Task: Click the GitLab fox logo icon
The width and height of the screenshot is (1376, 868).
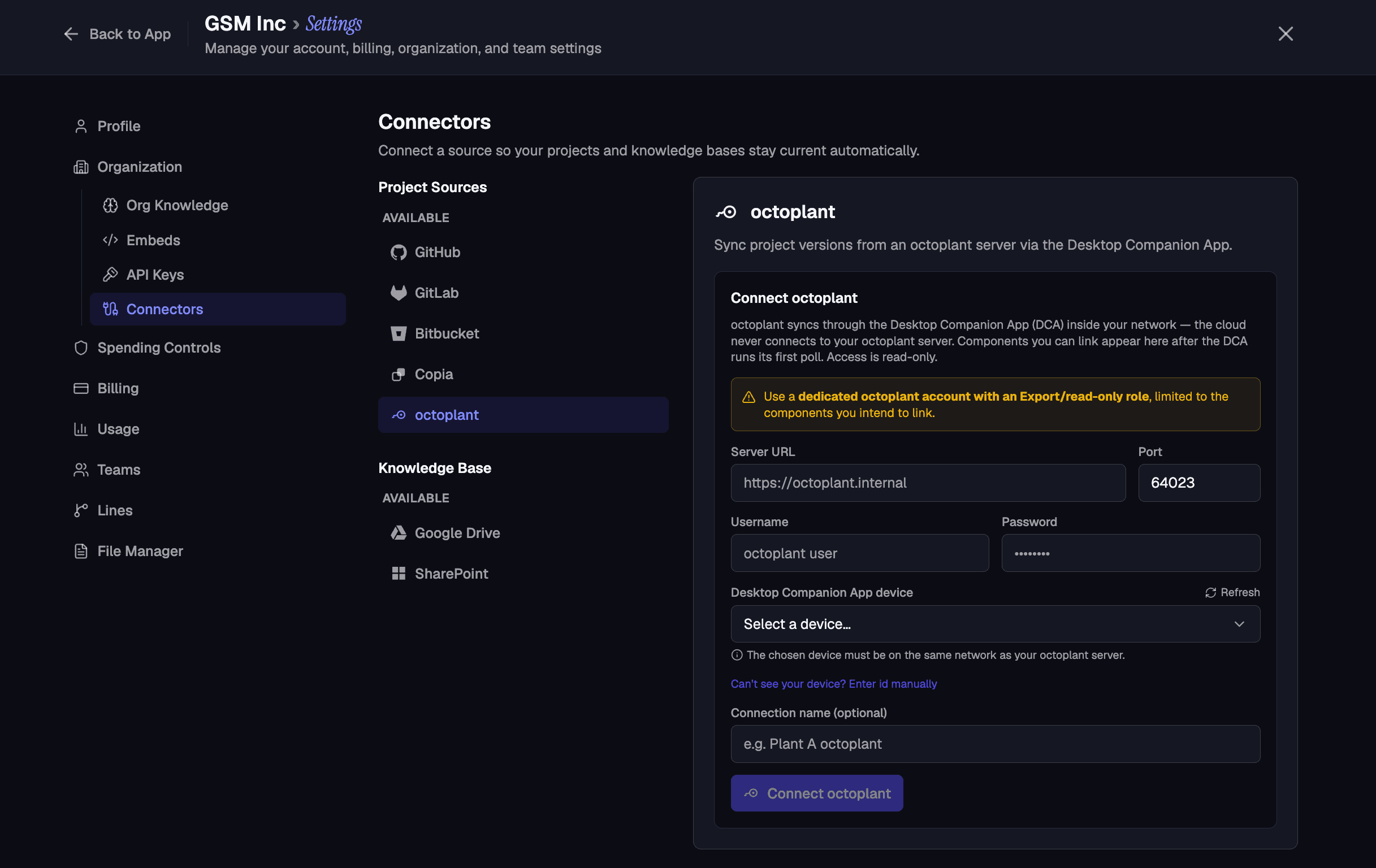Action: (x=399, y=293)
